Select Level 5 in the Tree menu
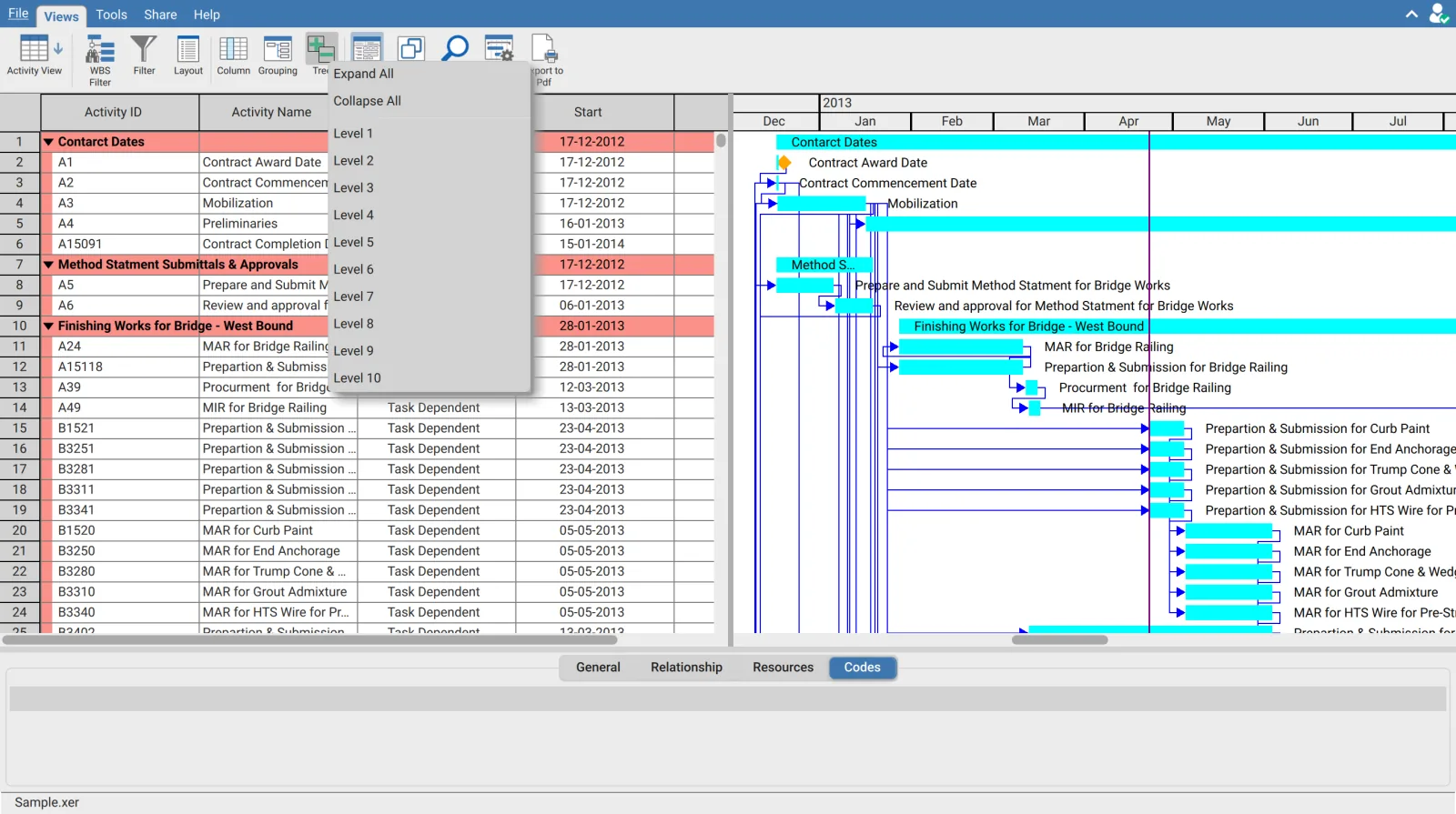 pyautogui.click(x=429, y=243)
